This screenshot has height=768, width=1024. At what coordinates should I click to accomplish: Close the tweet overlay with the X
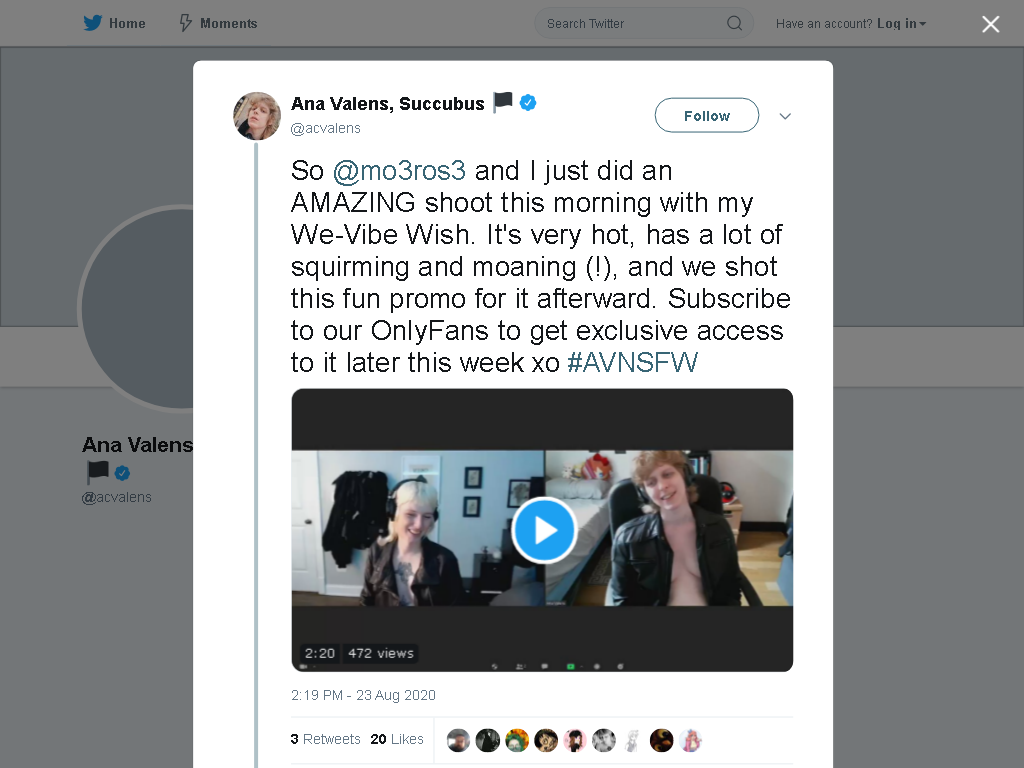tap(990, 24)
